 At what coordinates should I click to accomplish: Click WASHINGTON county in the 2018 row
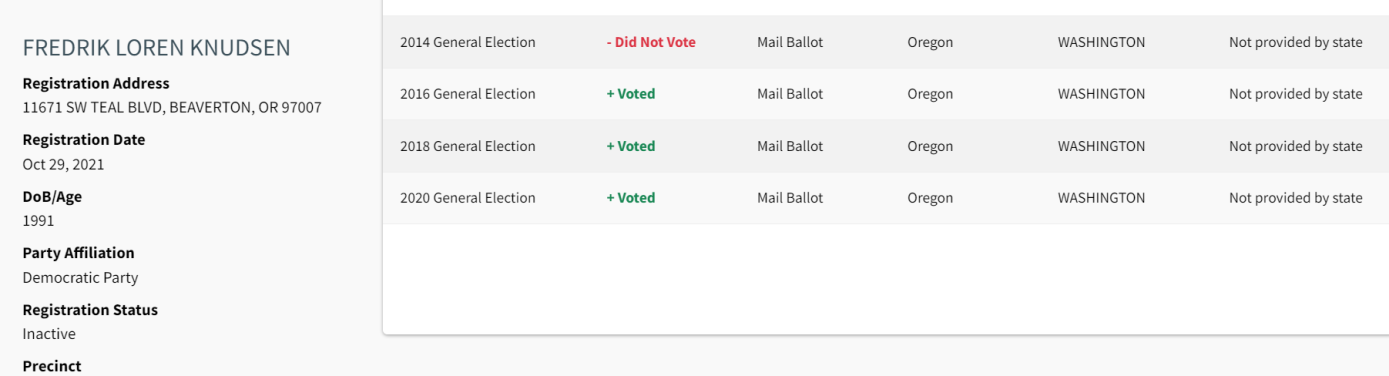pos(1101,146)
